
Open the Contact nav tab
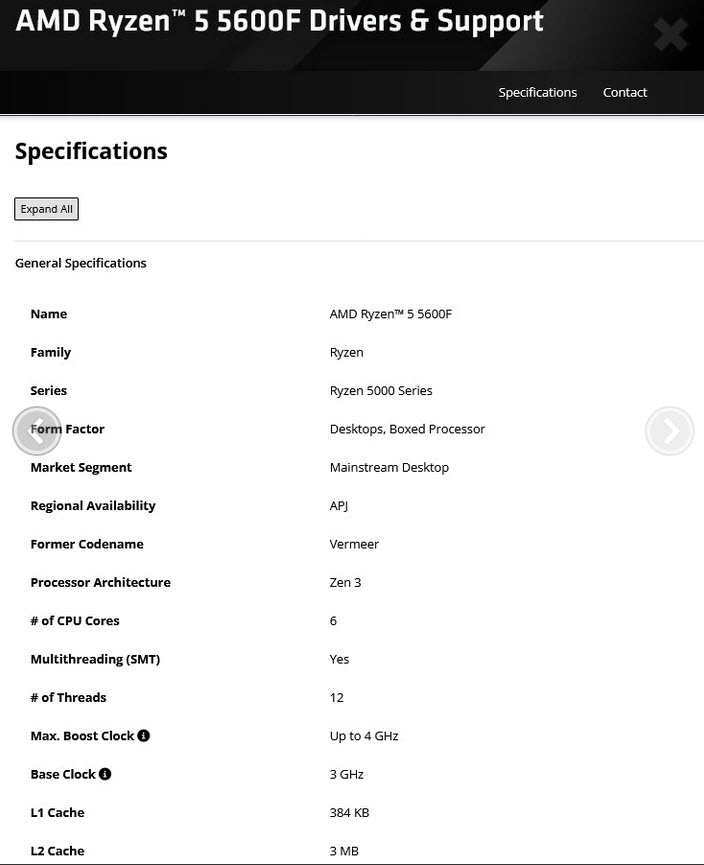click(625, 92)
